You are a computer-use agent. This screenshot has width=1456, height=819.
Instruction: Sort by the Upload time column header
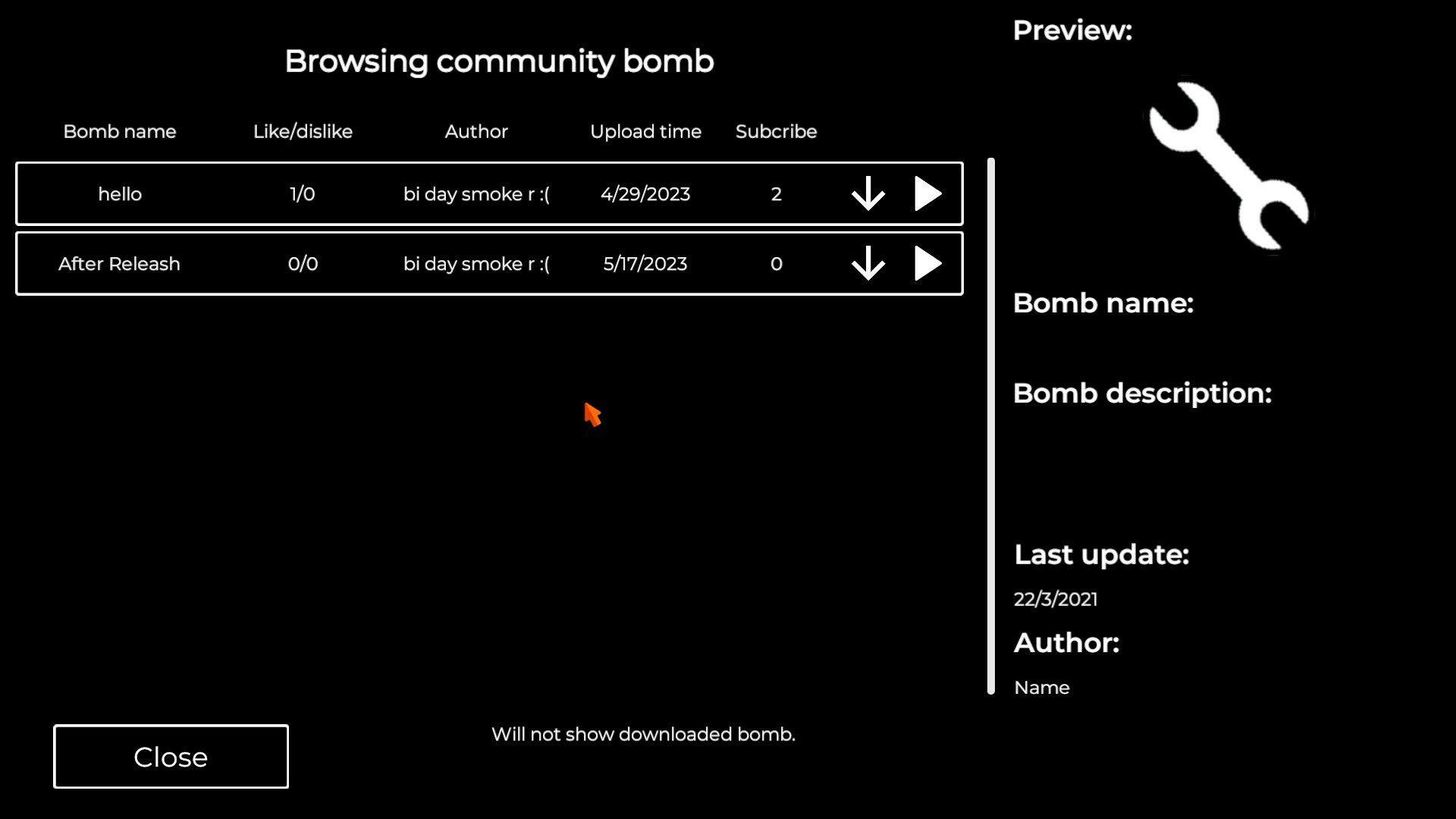point(645,131)
